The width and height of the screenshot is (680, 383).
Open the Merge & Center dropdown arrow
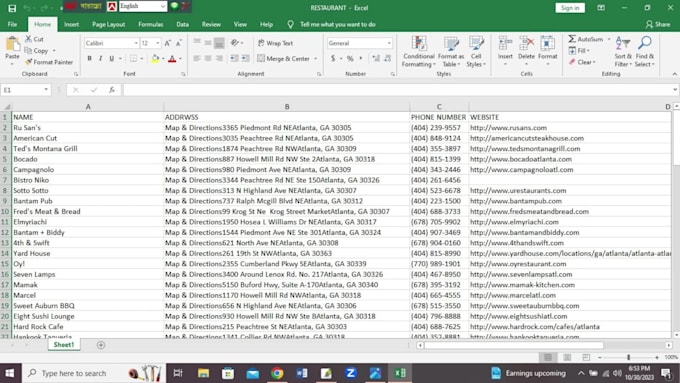[x=316, y=59]
